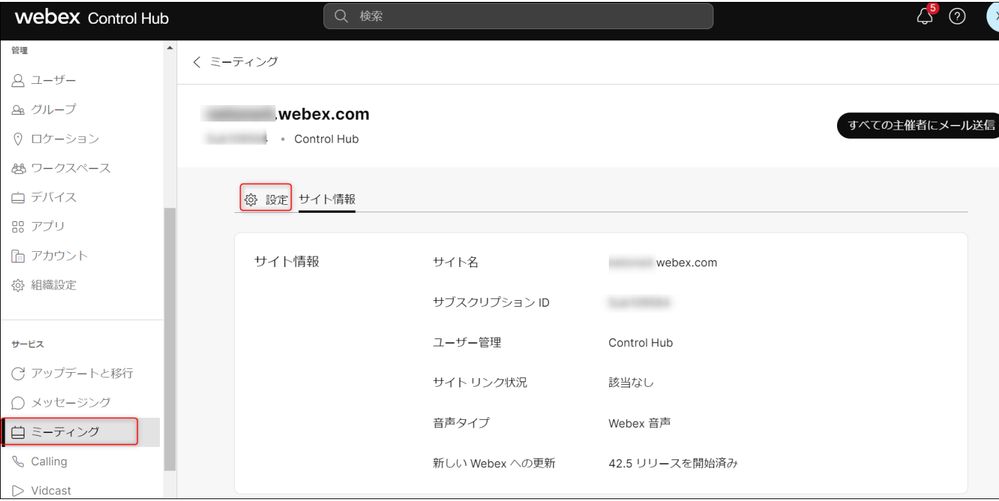Click the gear icon on 設定 tab
Viewport: 999px width, 501px height.
[251, 200]
